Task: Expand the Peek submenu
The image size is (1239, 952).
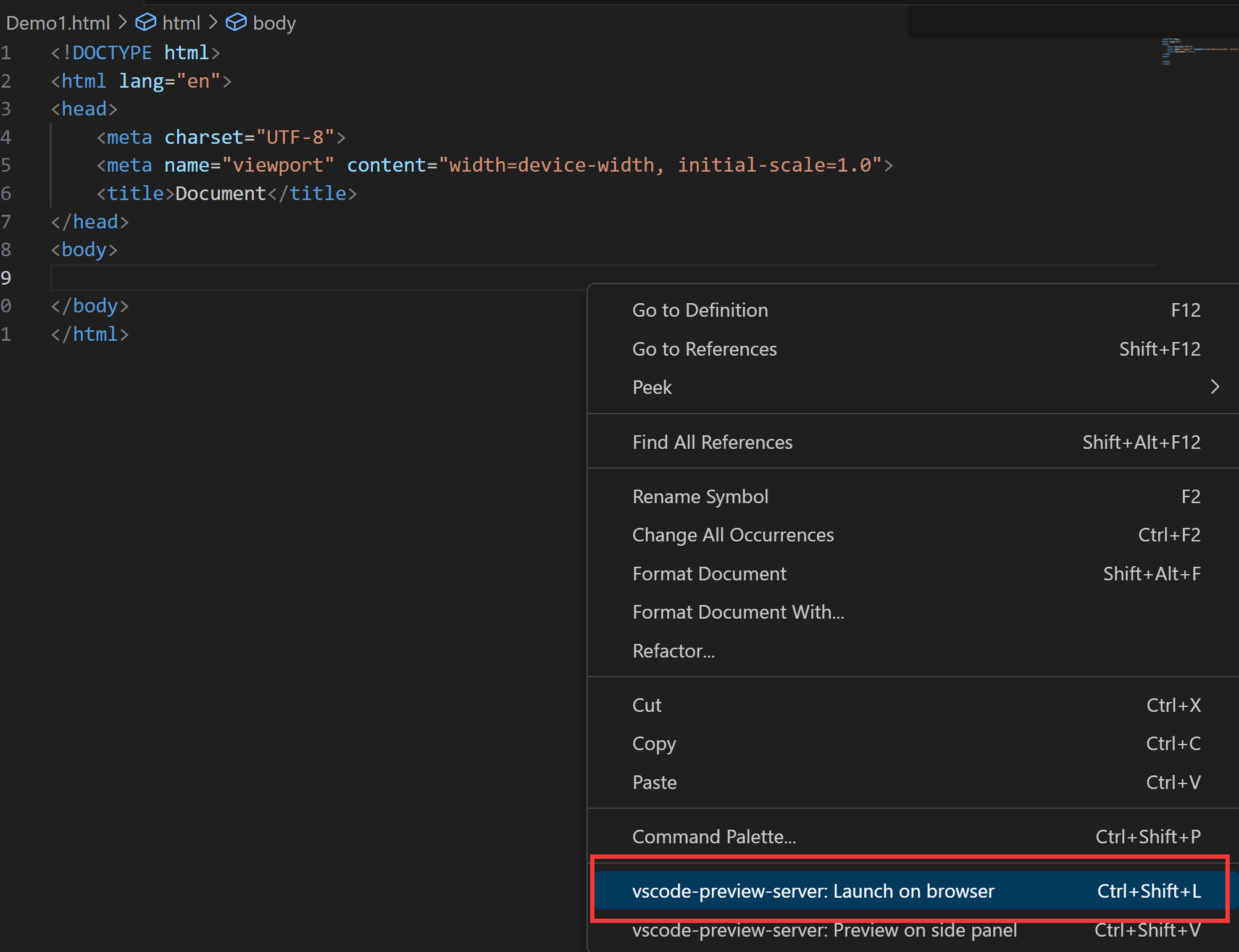Action: tap(652, 387)
